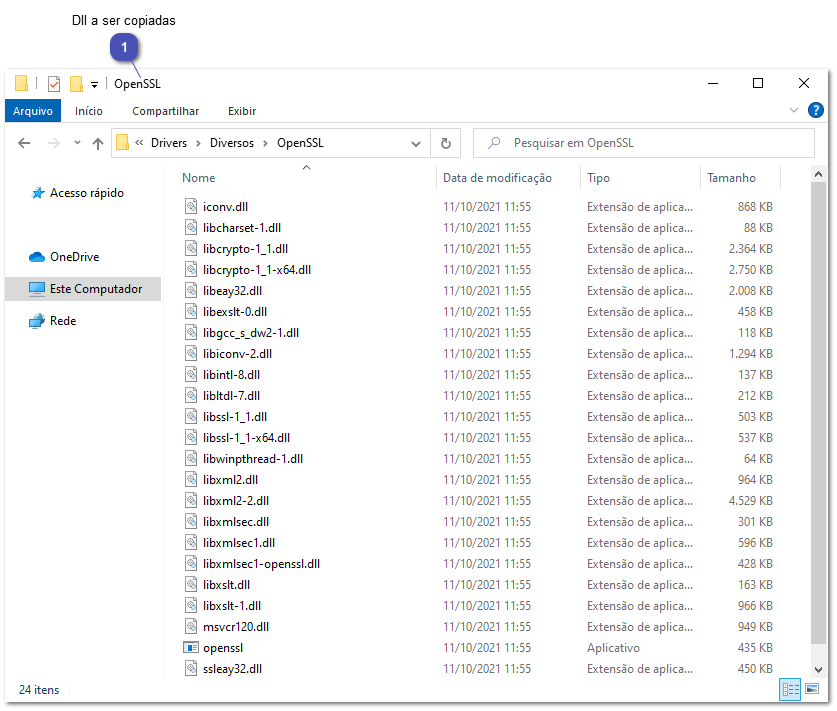Viewport: 837px width, 711px height.
Task: Open the Arquivo menu
Action: (x=32, y=110)
